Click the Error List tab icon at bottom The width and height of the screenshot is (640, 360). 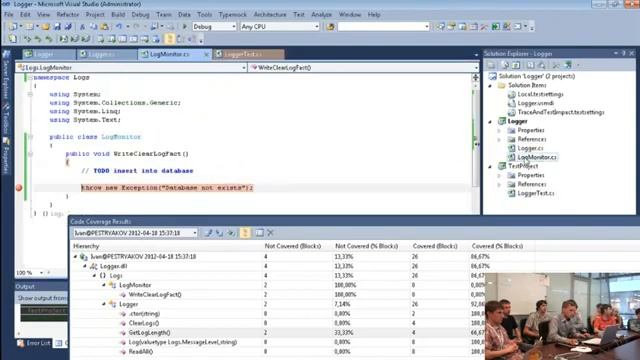tap(21, 343)
